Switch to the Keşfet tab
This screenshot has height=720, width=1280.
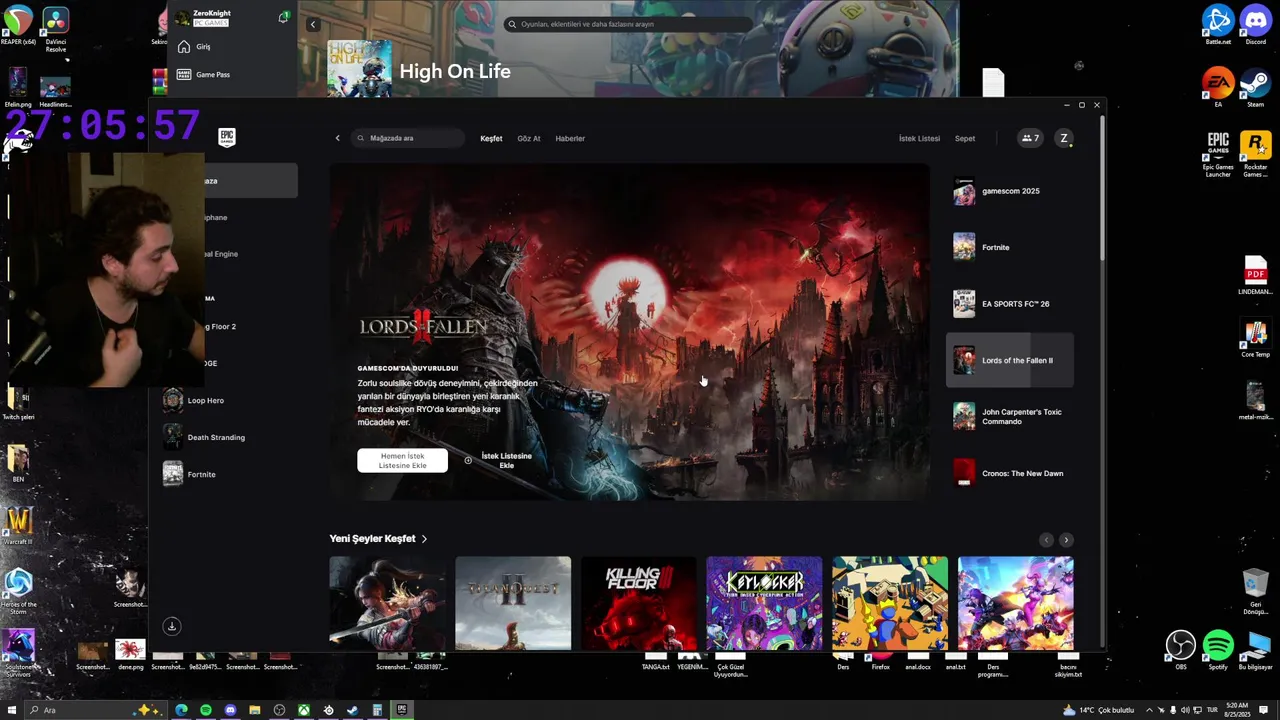491,139
